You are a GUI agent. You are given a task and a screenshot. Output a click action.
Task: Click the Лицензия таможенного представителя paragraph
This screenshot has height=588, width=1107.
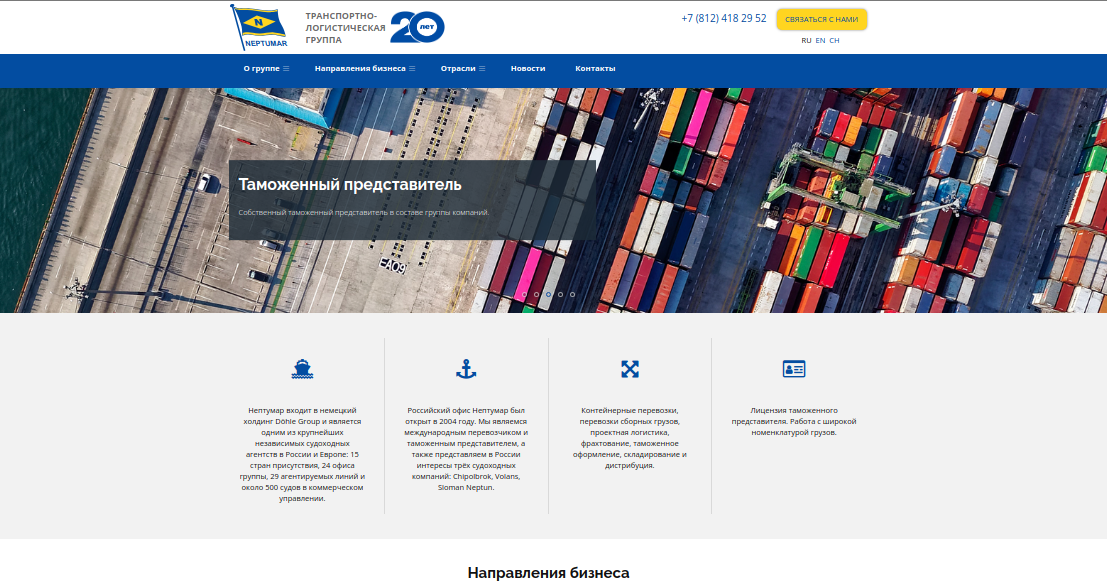click(794, 421)
